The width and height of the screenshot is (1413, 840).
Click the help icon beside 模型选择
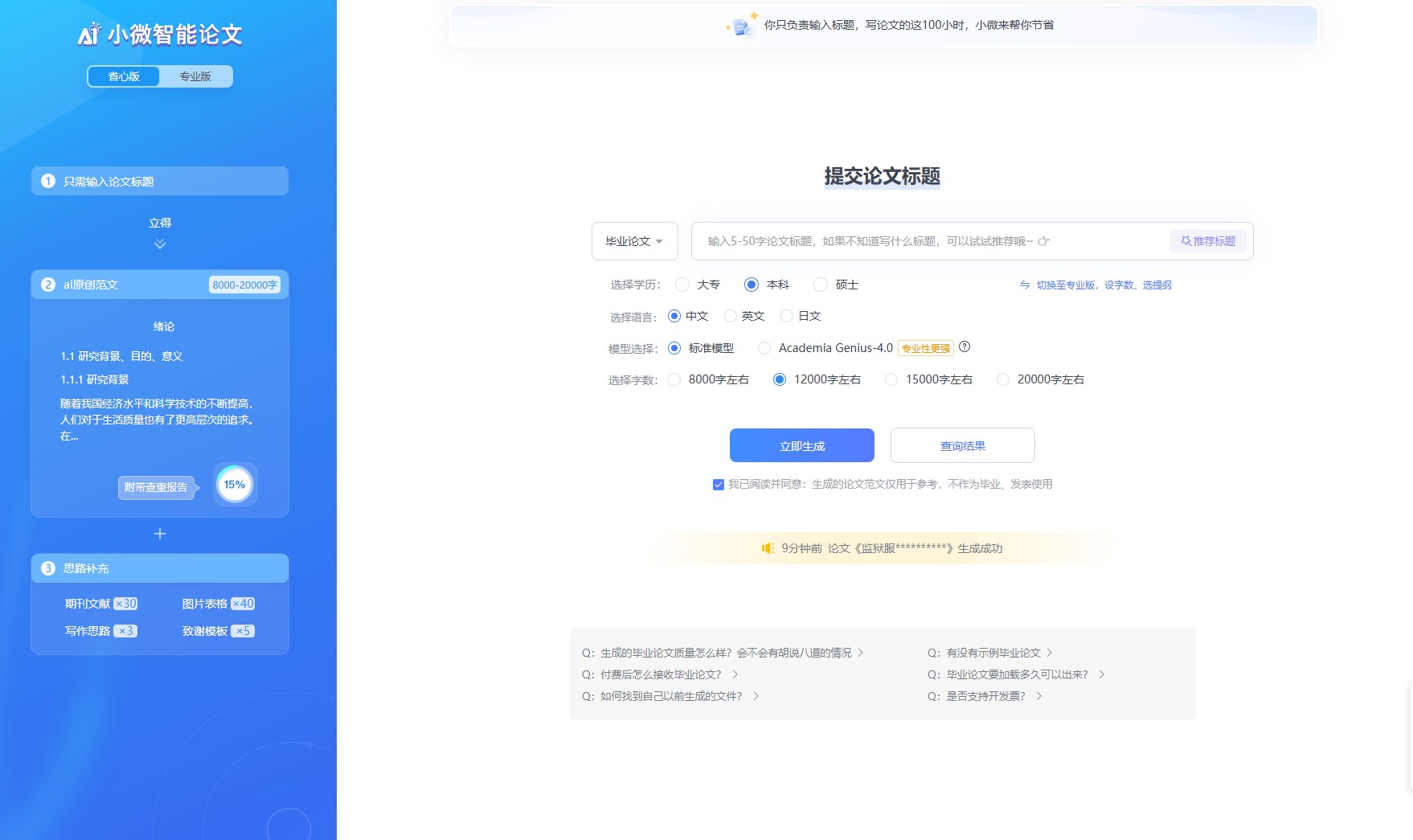click(x=965, y=347)
